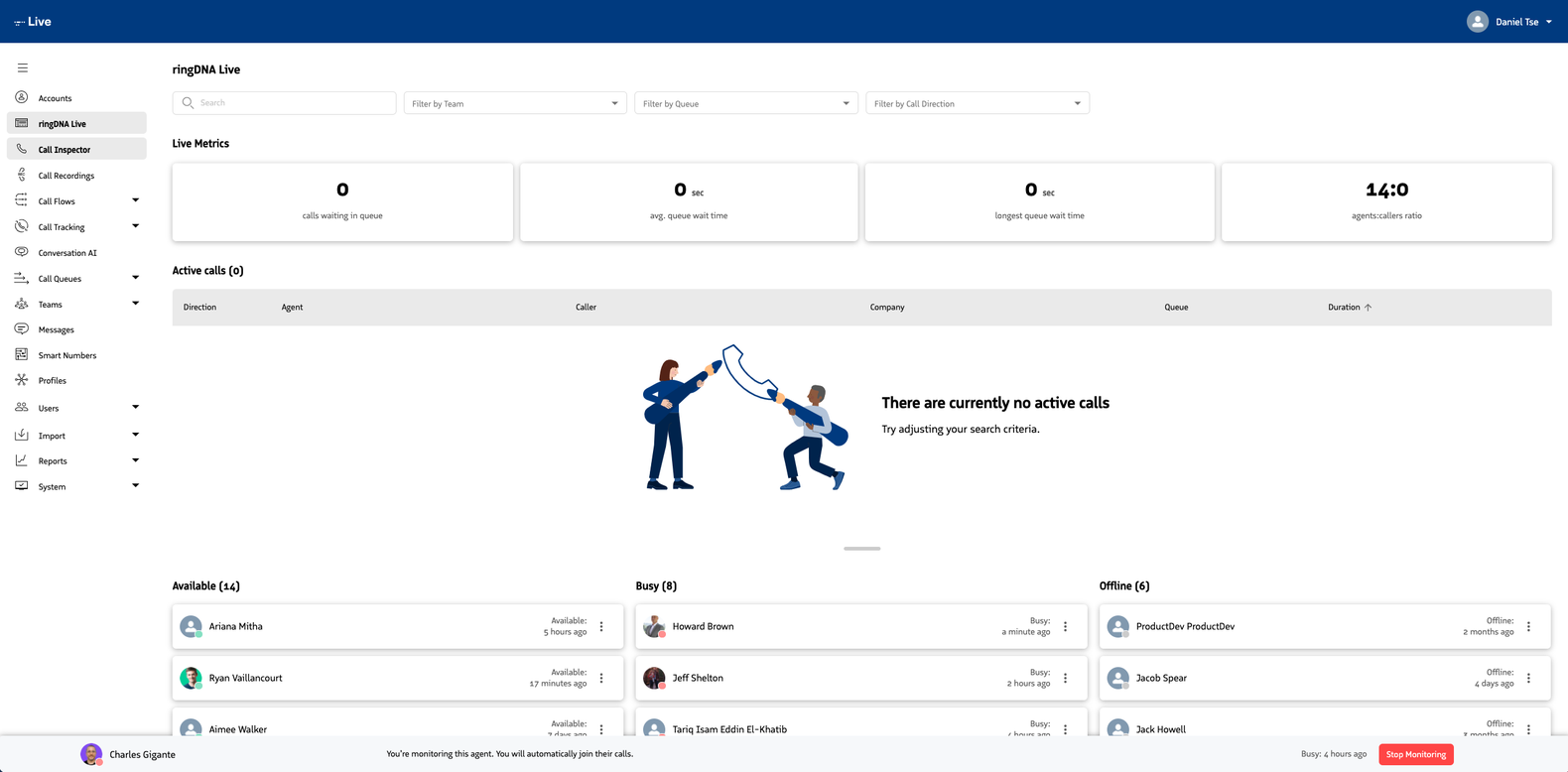Expand the Teams submenu arrow
The width and height of the screenshot is (1568, 772).
pyautogui.click(x=136, y=304)
